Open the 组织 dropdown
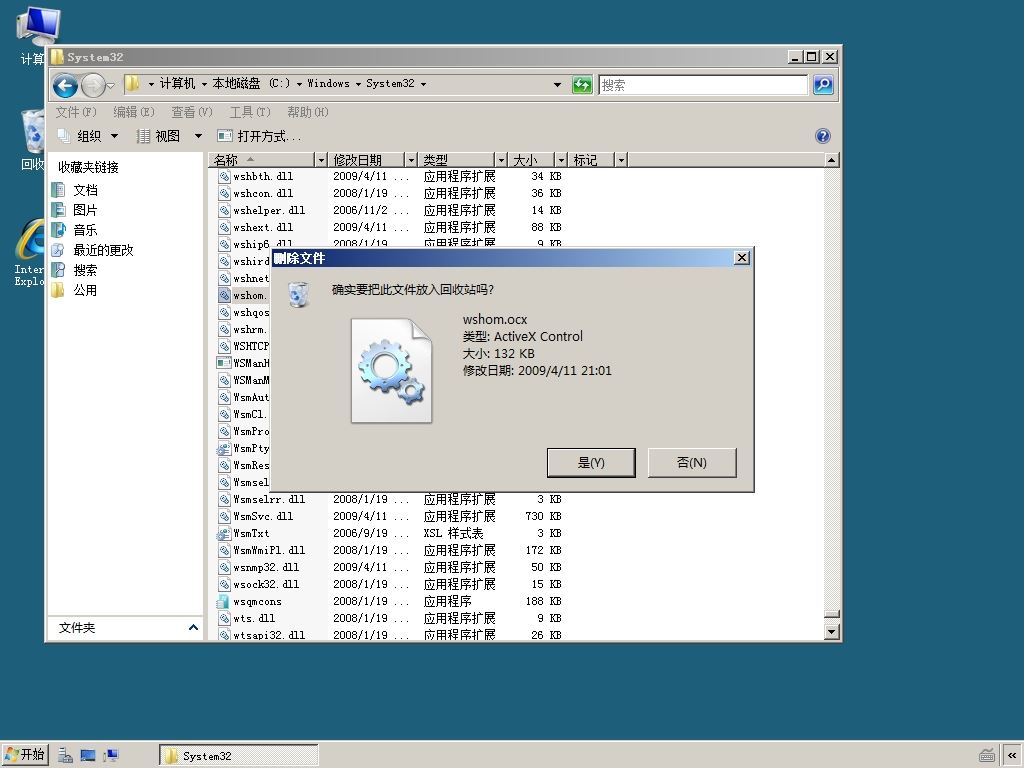Viewport: 1024px width, 768px height. [x=88, y=136]
